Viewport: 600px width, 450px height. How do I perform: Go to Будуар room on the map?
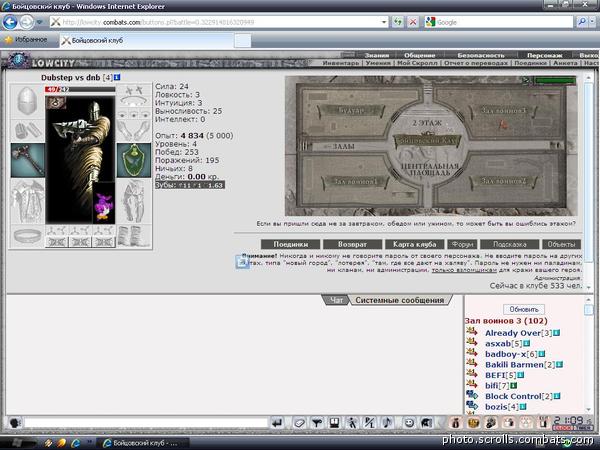pos(351,110)
